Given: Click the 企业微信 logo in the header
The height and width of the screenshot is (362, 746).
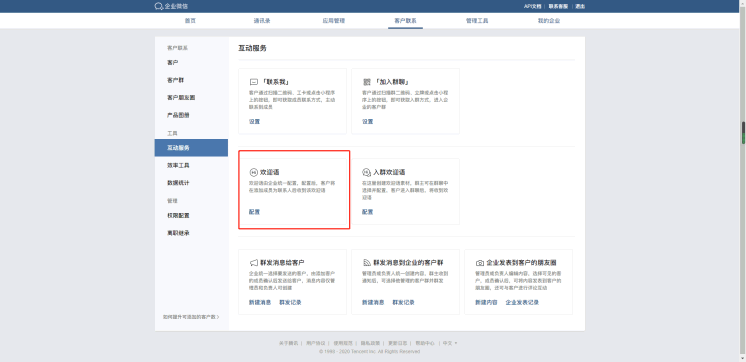Looking at the screenshot, I should (x=171, y=6).
